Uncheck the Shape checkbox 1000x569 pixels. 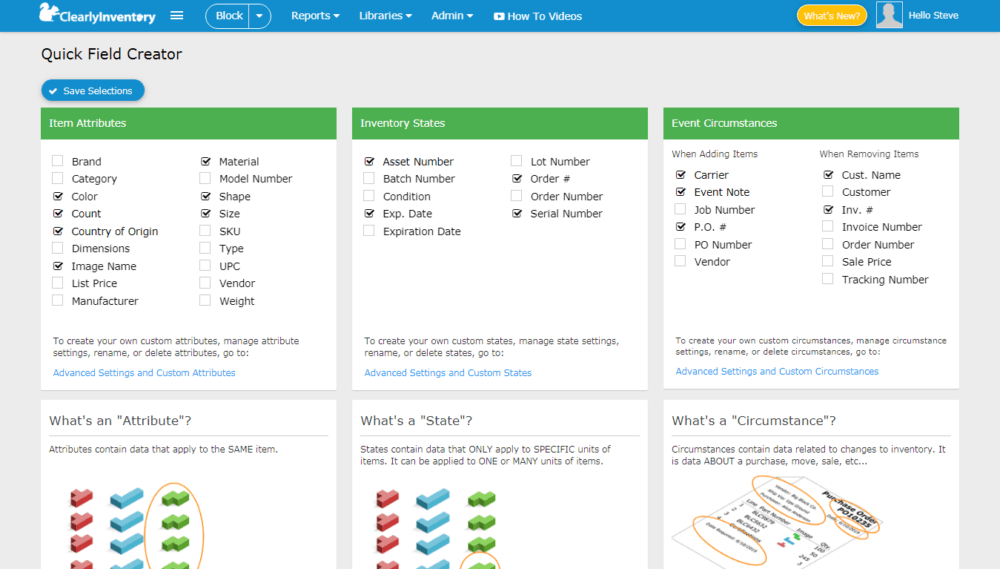(x=205, y=196)
